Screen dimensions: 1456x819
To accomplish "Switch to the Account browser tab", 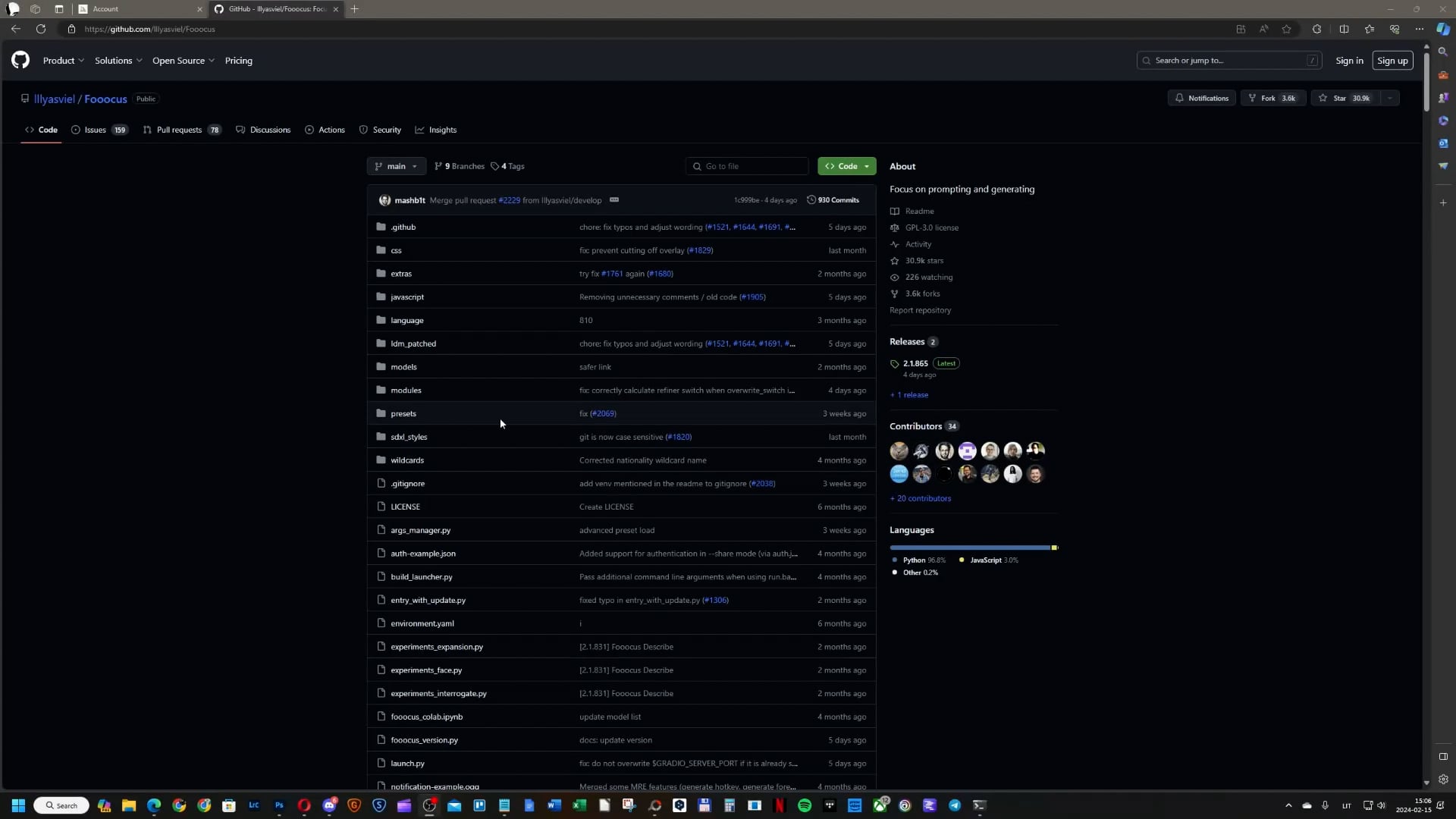I will pos(140,9).
